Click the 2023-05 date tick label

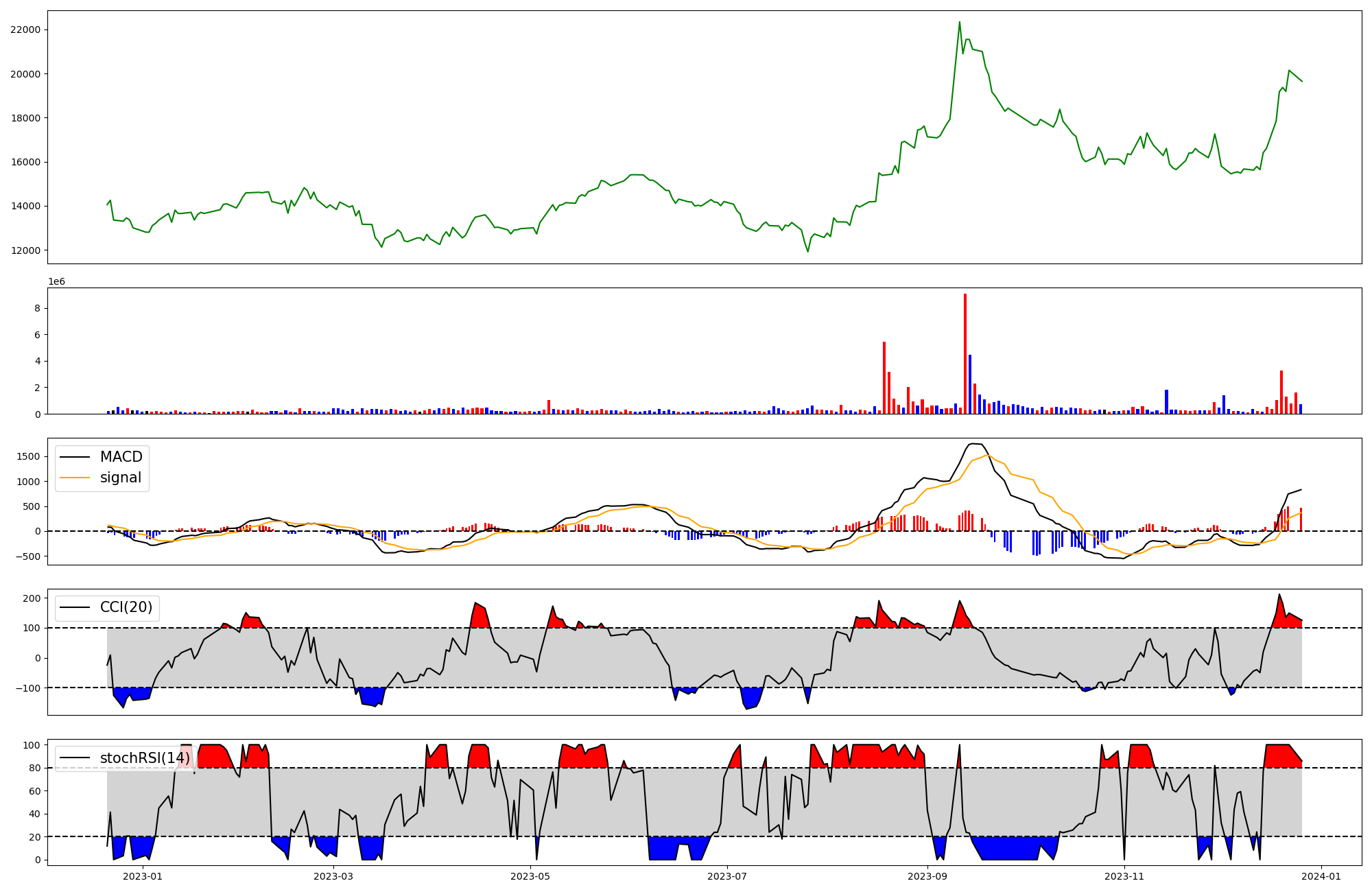[530, 876]
